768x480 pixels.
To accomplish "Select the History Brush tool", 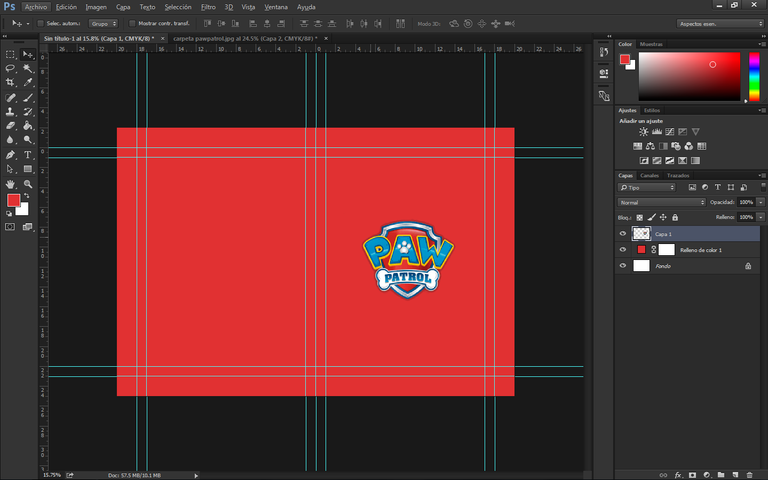I will [28, 112].
